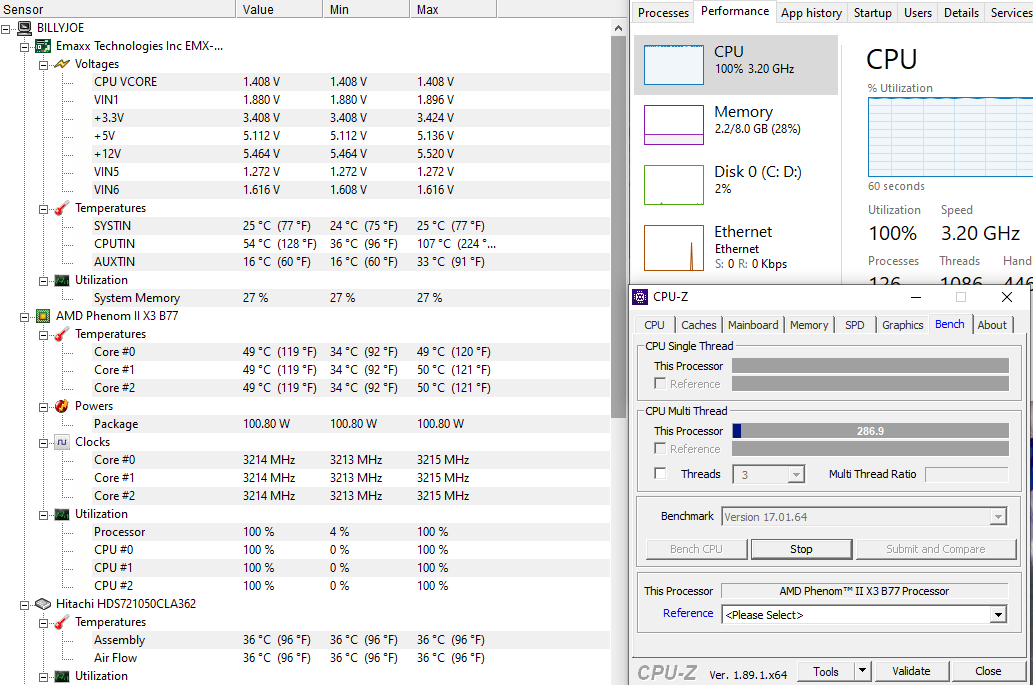
Task: Click the Validate button
Action: pos(911,671)
